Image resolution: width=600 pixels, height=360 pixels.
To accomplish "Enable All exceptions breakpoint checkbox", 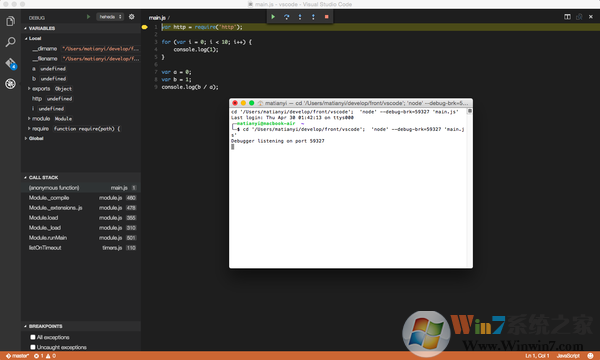I will coord(33,337).
